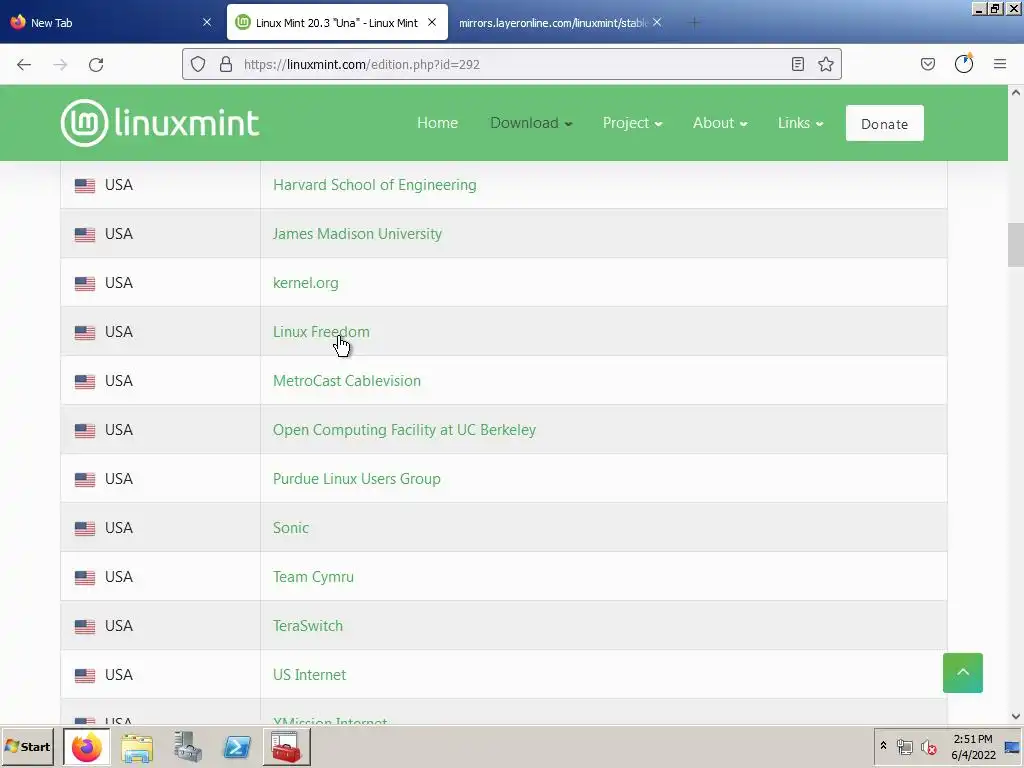Open the US Internet mirror link
Viewport: 1024px width, 768px height.
coord(310,675)
